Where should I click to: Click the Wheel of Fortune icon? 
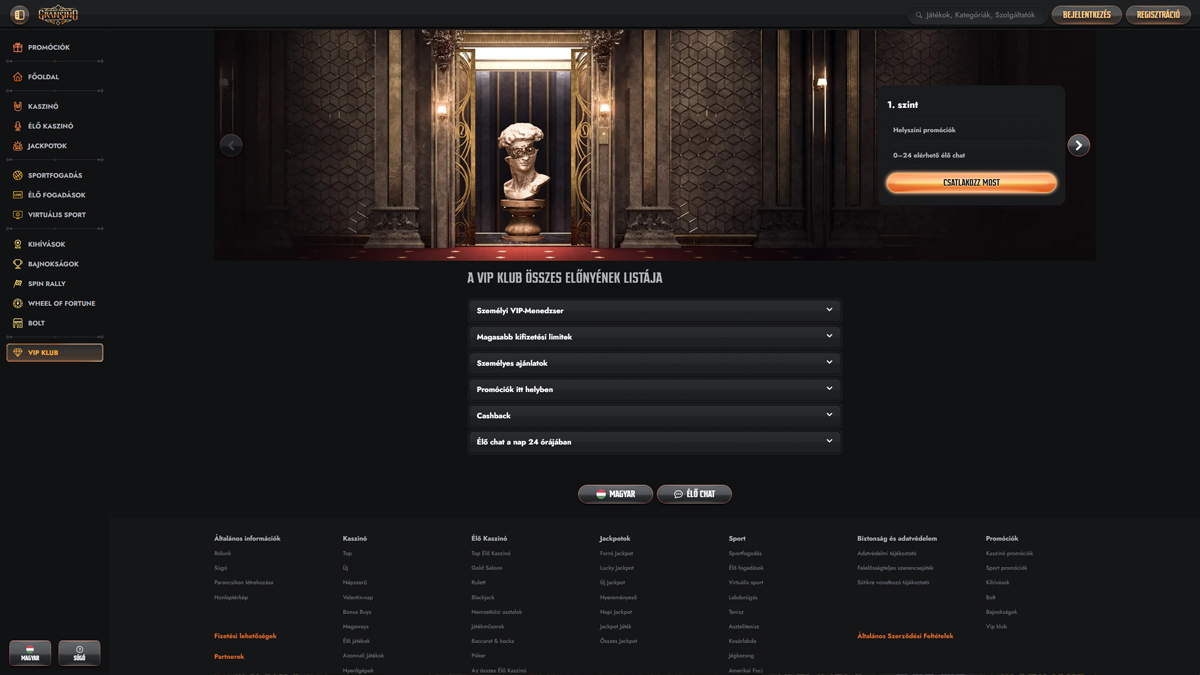pyautogui.click(x=17, y=303)
